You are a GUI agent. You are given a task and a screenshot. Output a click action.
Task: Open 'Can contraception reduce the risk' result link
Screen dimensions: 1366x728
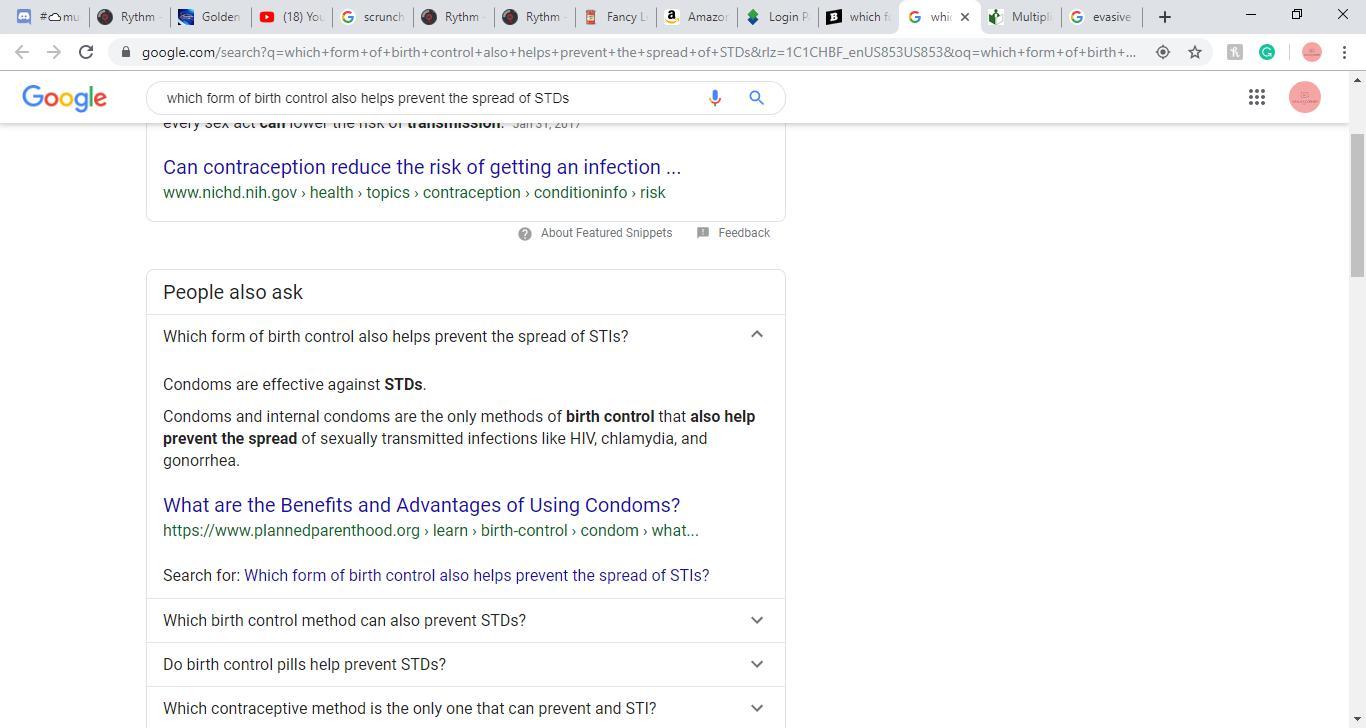(x=422, y=167)
